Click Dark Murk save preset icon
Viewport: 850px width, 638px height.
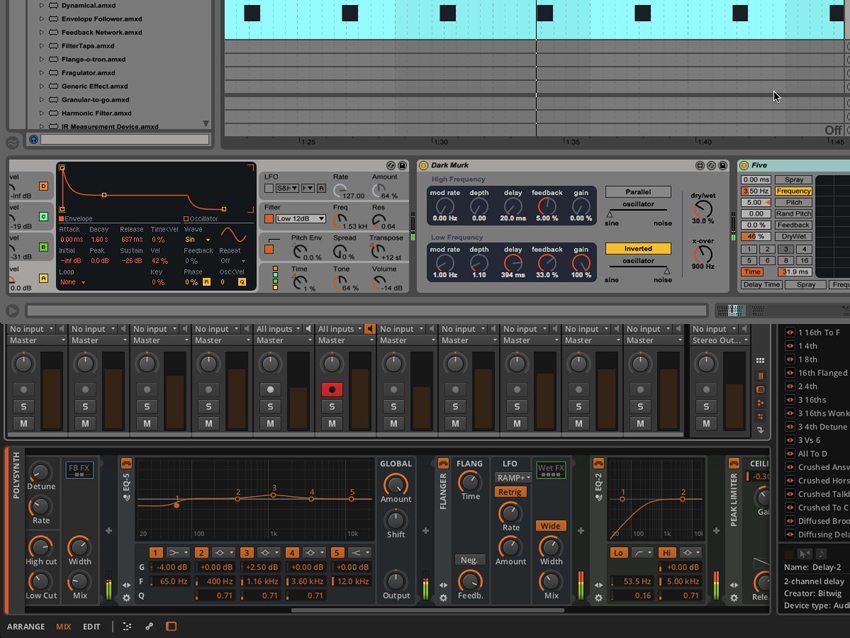[723, 165]
